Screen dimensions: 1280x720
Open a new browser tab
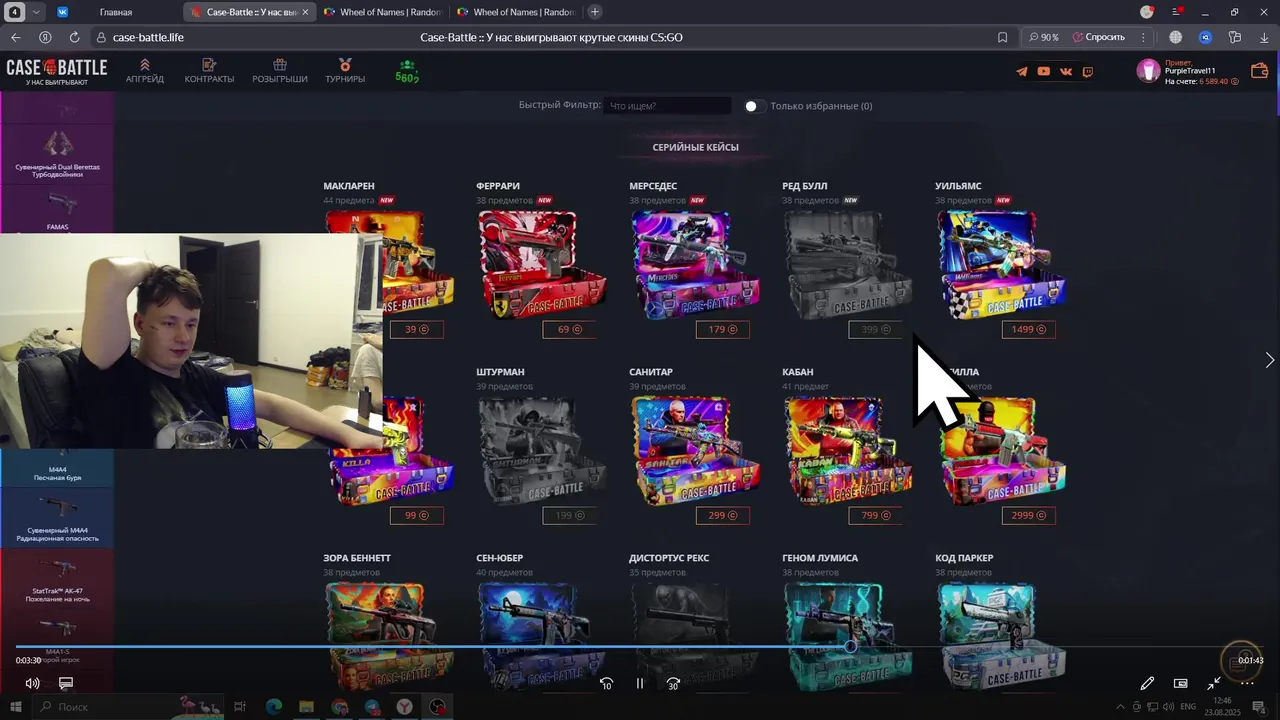(595, 12)
